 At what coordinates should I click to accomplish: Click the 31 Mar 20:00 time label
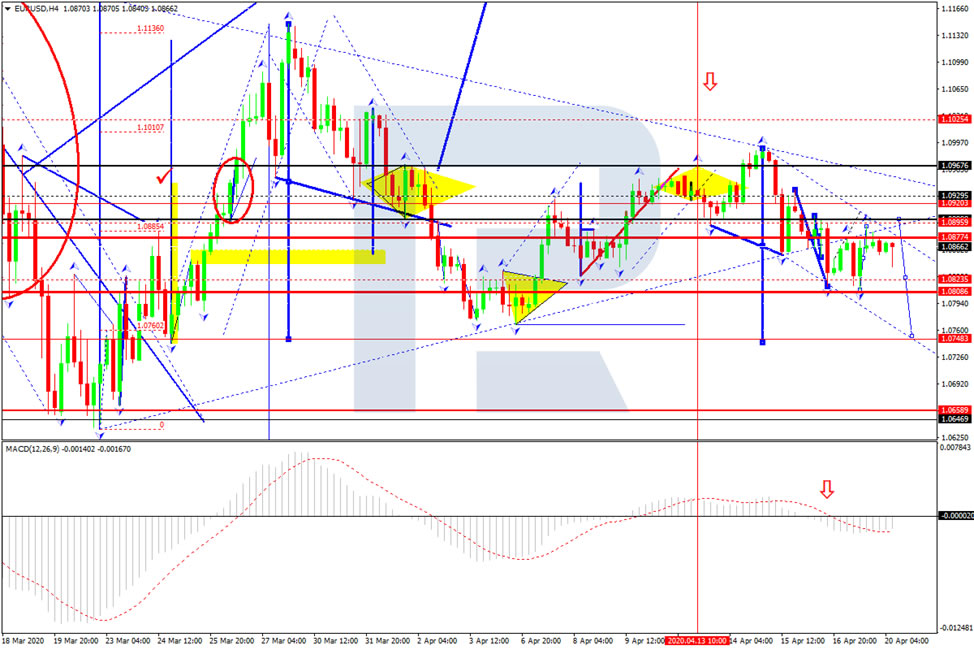coord(387,641)
